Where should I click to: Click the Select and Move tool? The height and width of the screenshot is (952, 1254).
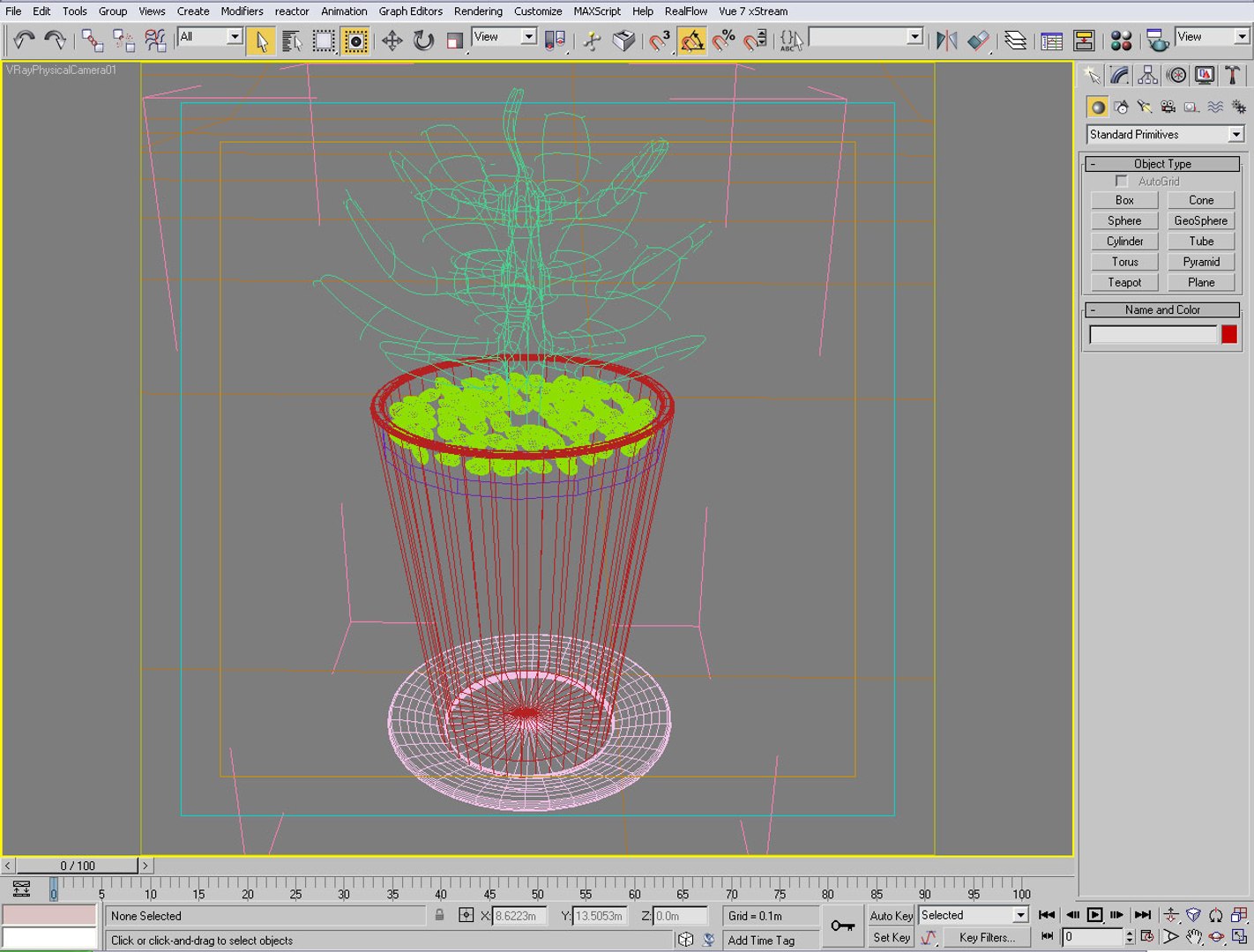(392, 41)
